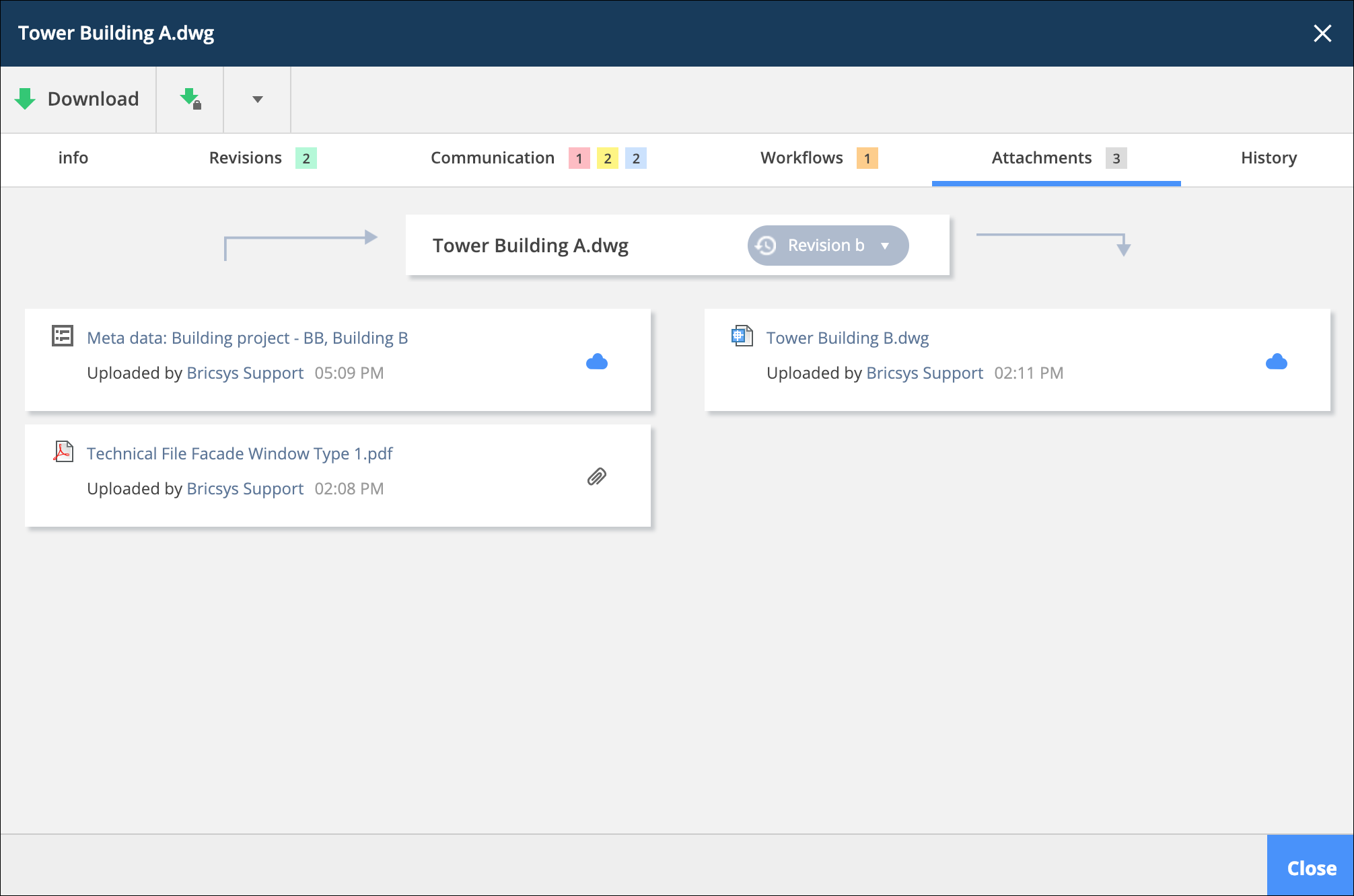Open Bricsys Support on Tower Building B card
Image resolution: width=1354 pixels, height=896 pixels.
pyautogui.click(x=925, y=373)
